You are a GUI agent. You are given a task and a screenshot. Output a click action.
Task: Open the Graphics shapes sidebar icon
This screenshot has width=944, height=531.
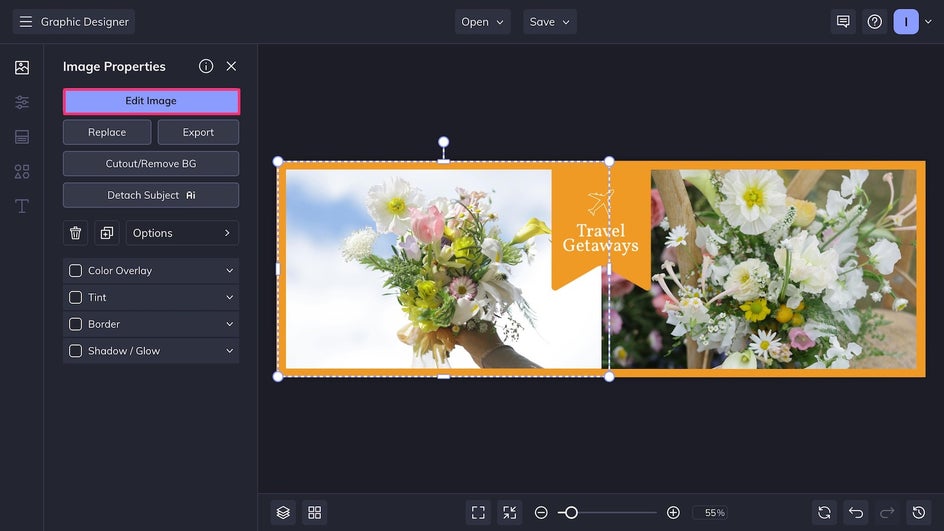point(22,172)
